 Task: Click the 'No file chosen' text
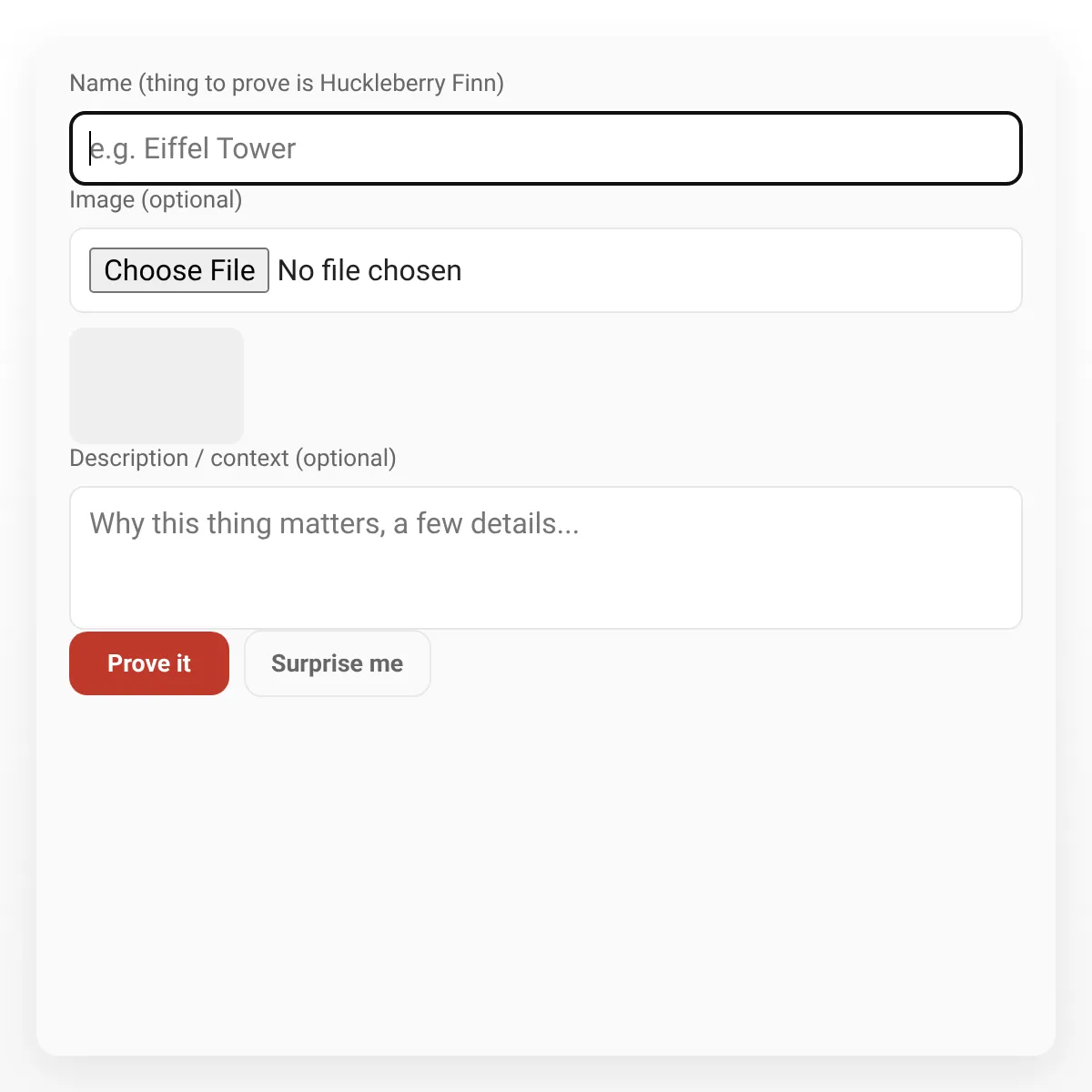(369, 270)
